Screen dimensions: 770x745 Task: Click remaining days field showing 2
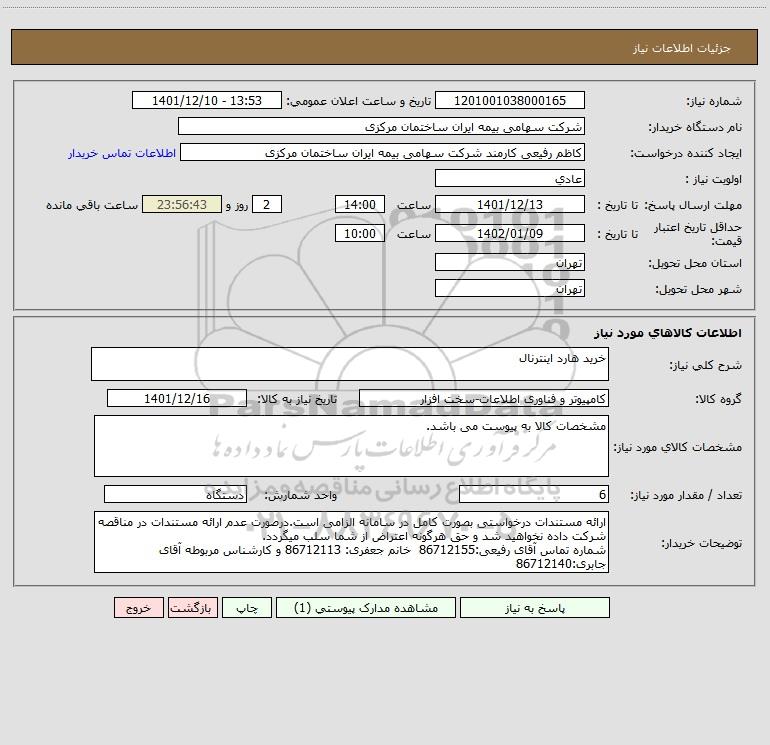(267, 204)
